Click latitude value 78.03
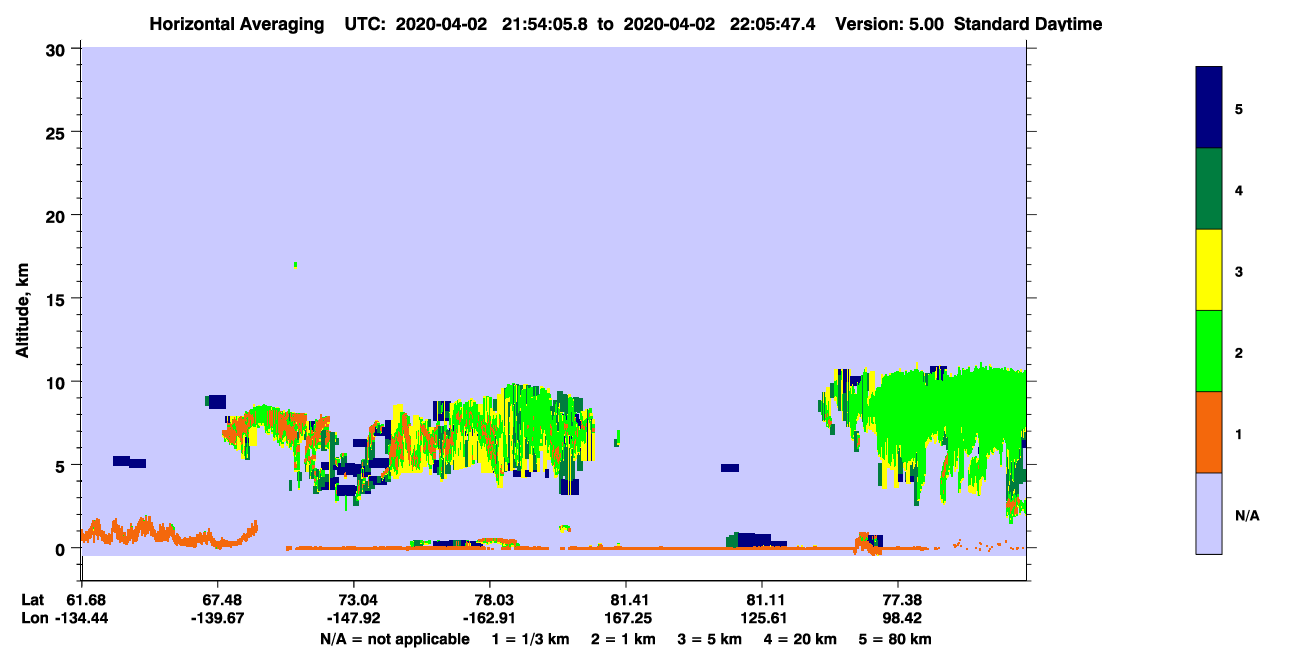This screenshot has height=667, width=1300. tap(490, 599)
